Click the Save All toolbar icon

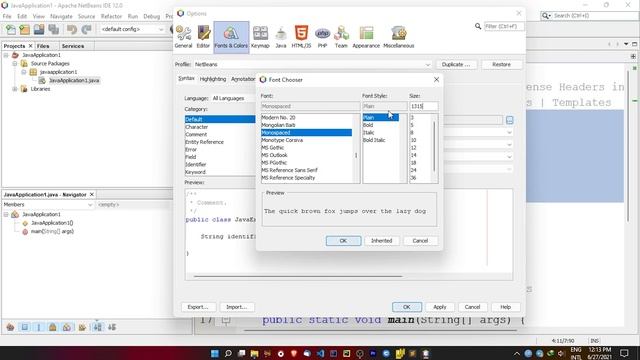point(53,29)
